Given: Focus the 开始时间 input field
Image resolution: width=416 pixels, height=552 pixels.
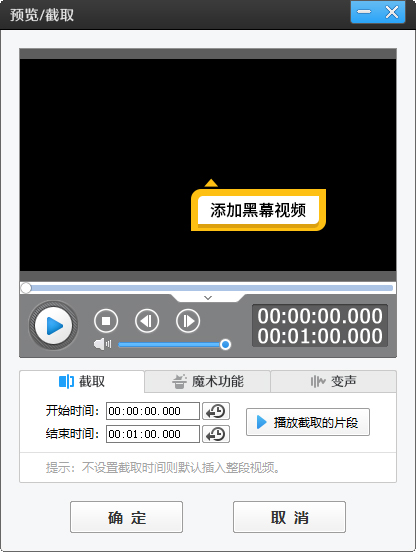Looking at the screenshot, I should (x=153, y=411).
